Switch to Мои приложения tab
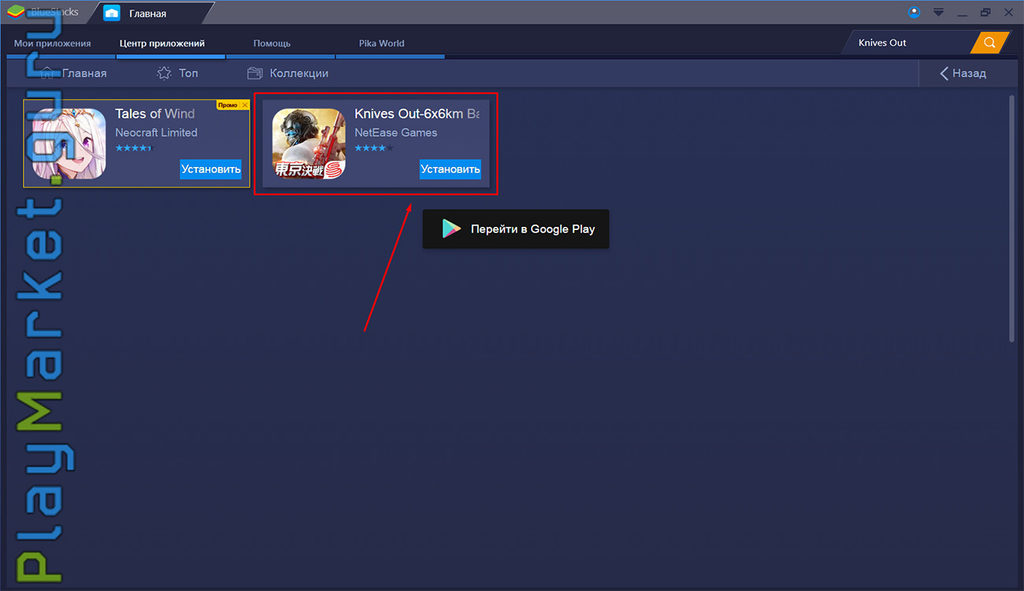Viewport: 1024px width, 591px height. pos(52,43)
